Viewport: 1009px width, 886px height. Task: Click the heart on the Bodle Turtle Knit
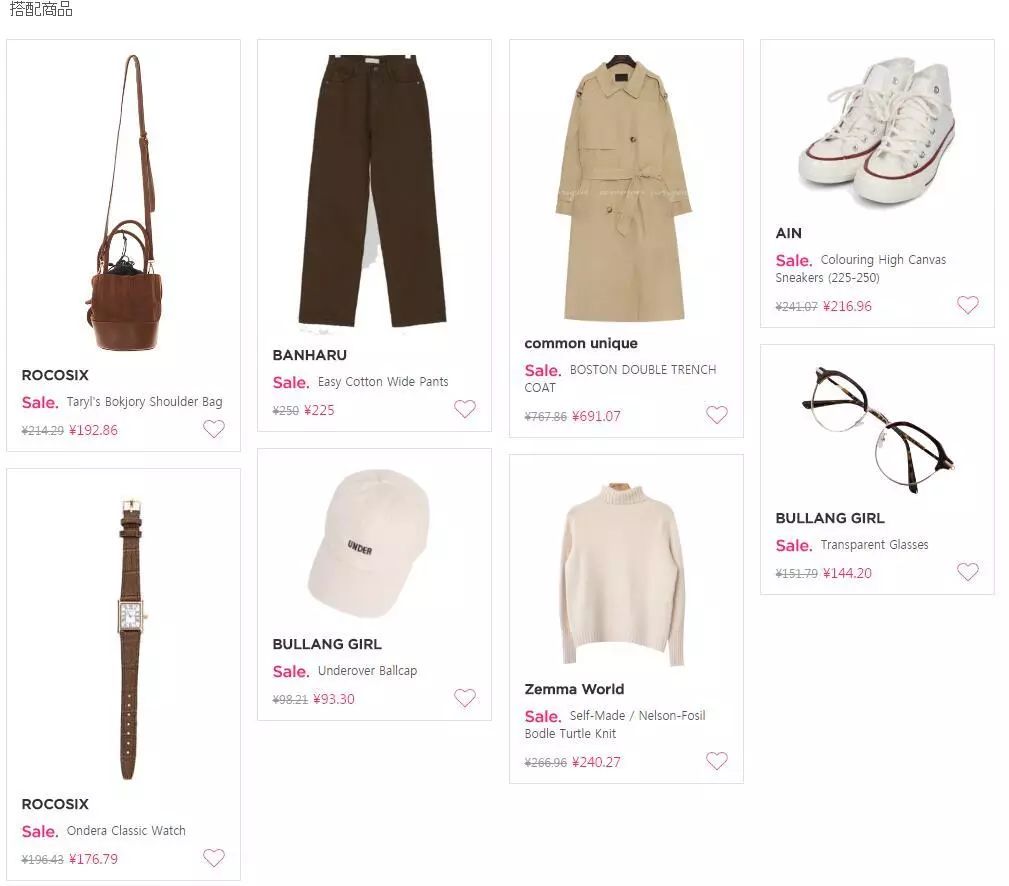tap(716, 761)
